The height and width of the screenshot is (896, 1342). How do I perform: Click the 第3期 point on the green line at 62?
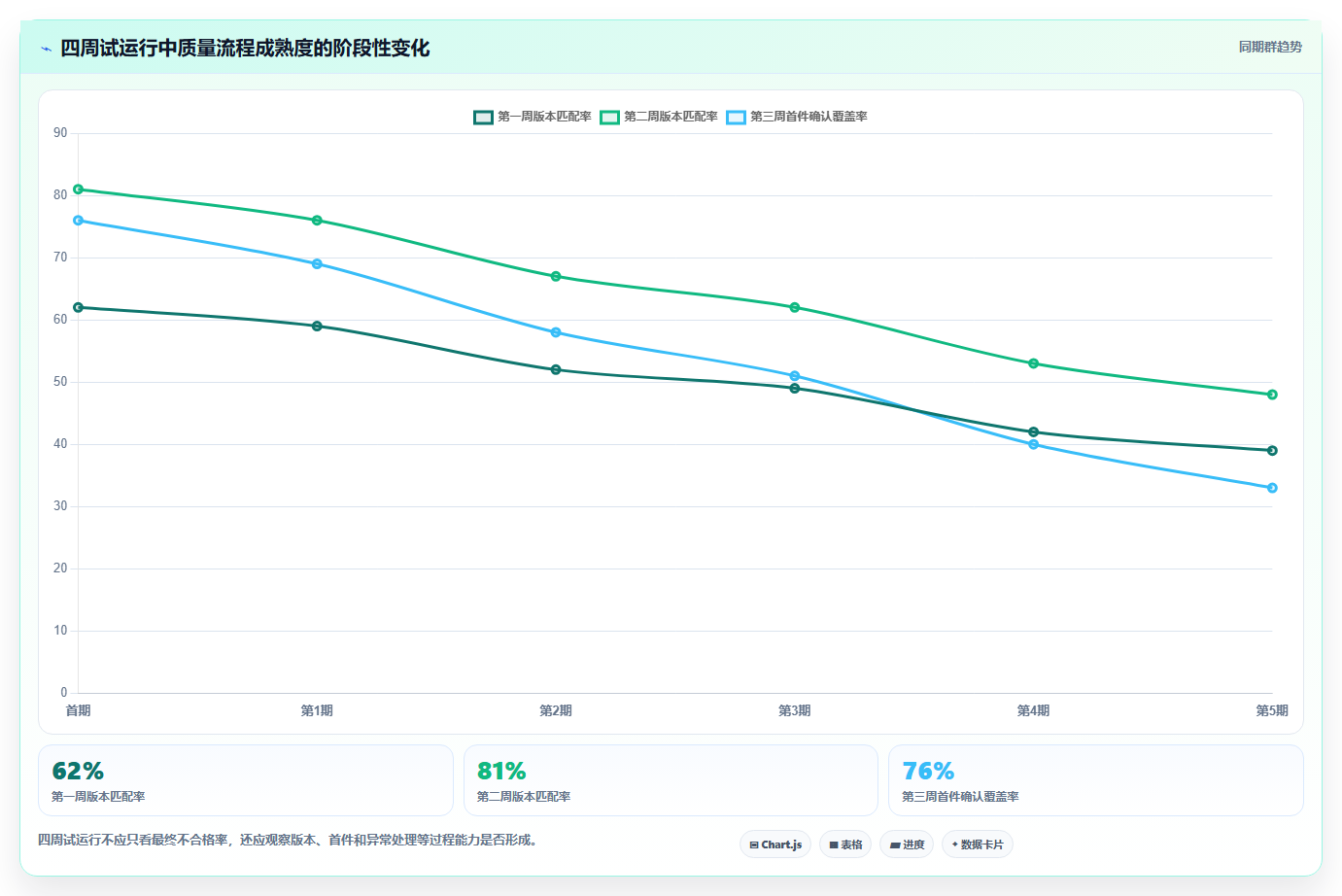795,307
